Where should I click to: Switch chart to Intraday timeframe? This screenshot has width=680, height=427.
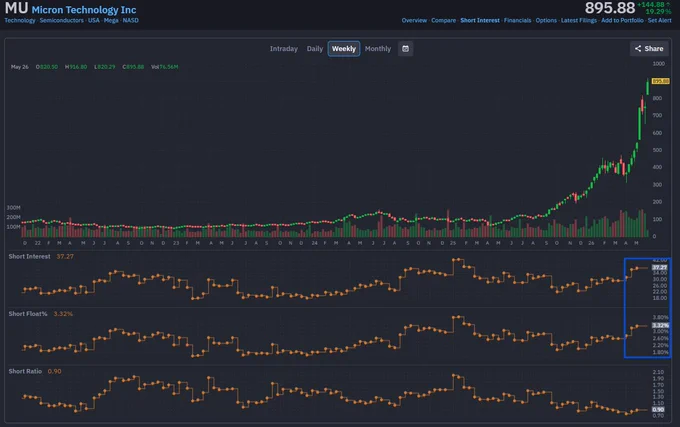coord(284,49)
